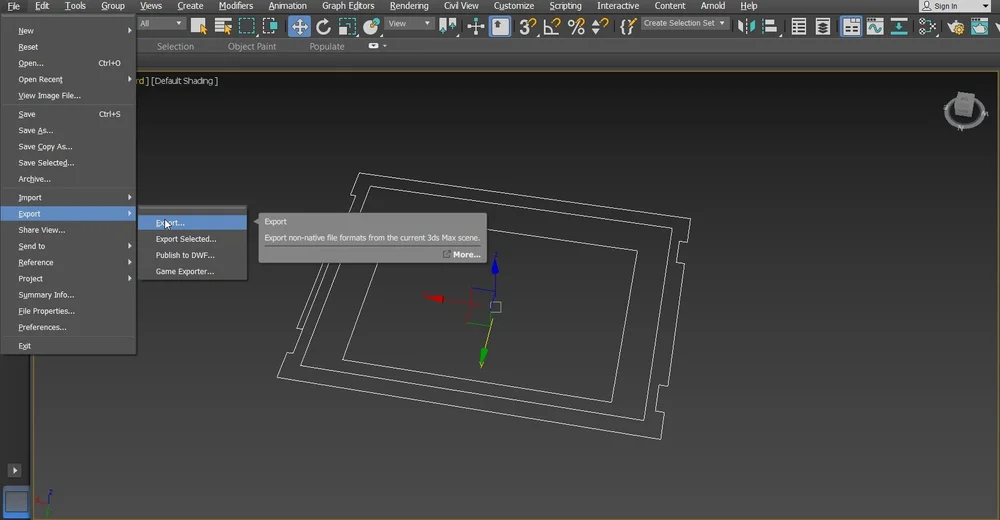Open the Select by Name tool

(223, 26)
